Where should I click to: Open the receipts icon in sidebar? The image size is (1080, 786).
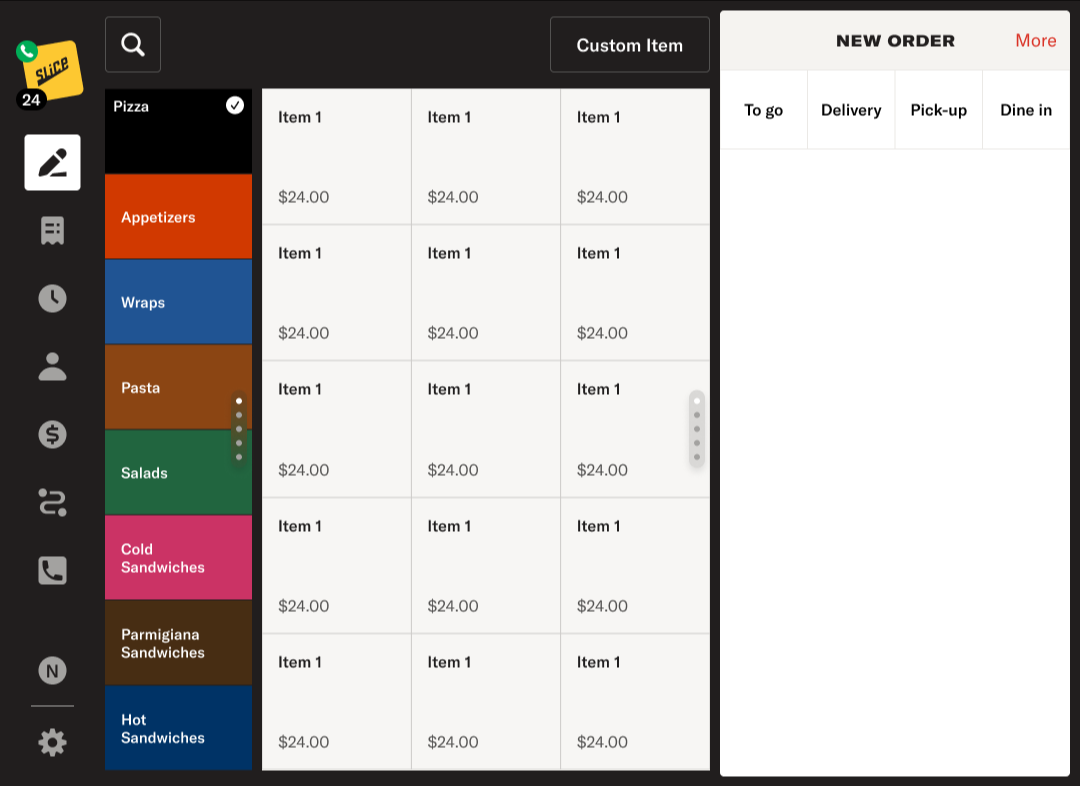pyautogui.click(x=52, y=231)
